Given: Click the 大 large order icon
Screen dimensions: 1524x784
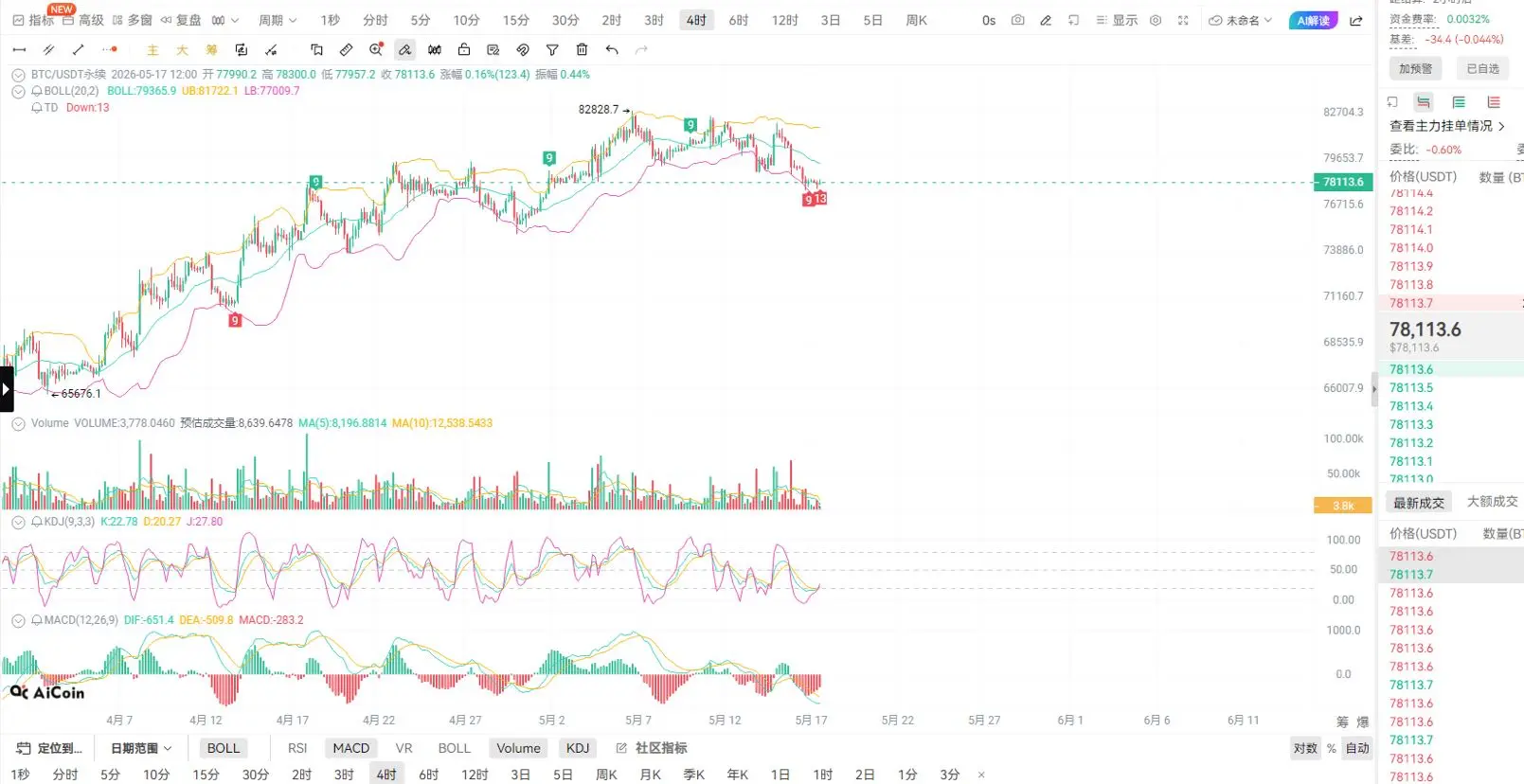Looking at the screenshot, I should pyautogui.click(x=182, y=50).
